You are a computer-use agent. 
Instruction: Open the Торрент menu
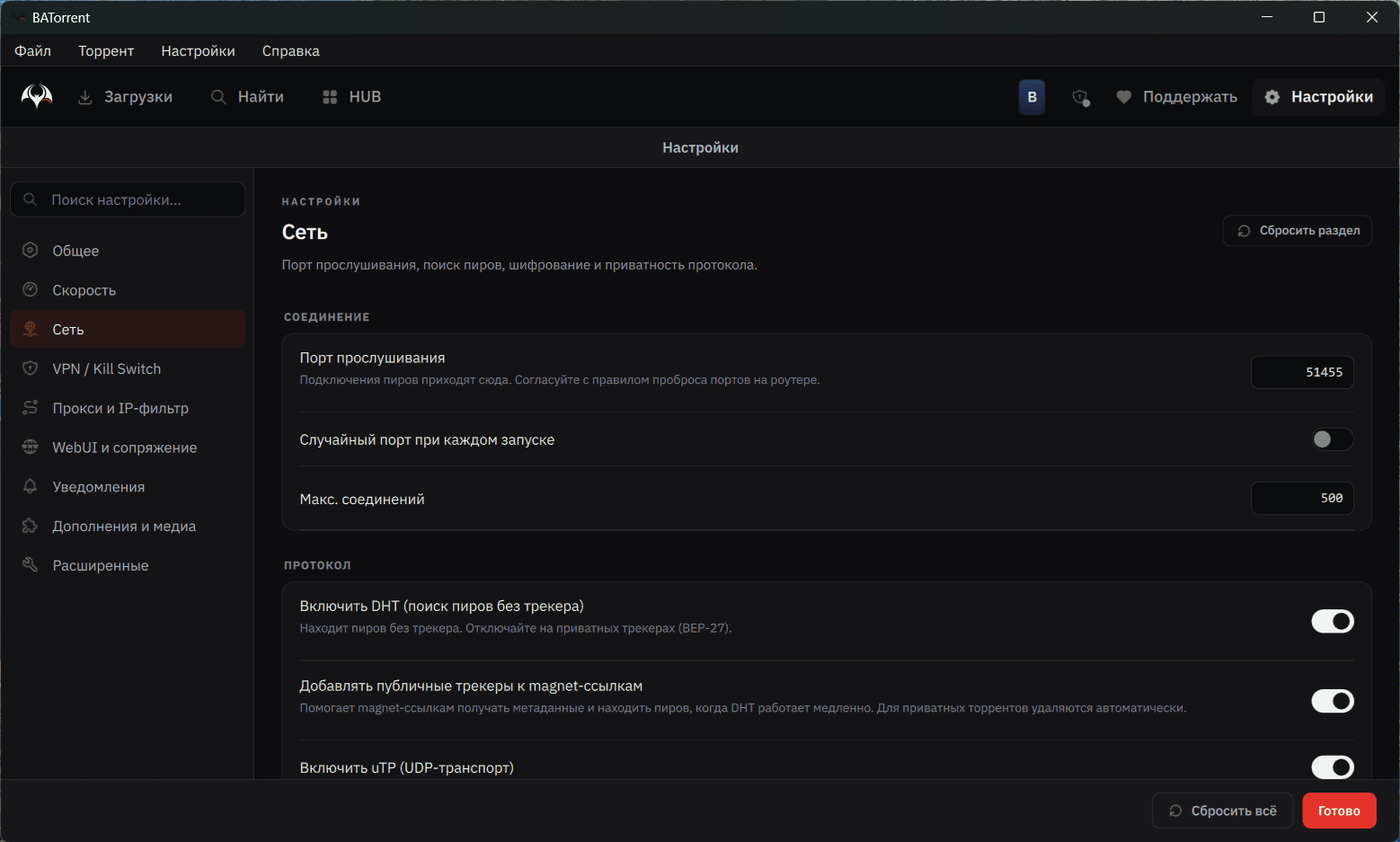(x=106, y=51)
